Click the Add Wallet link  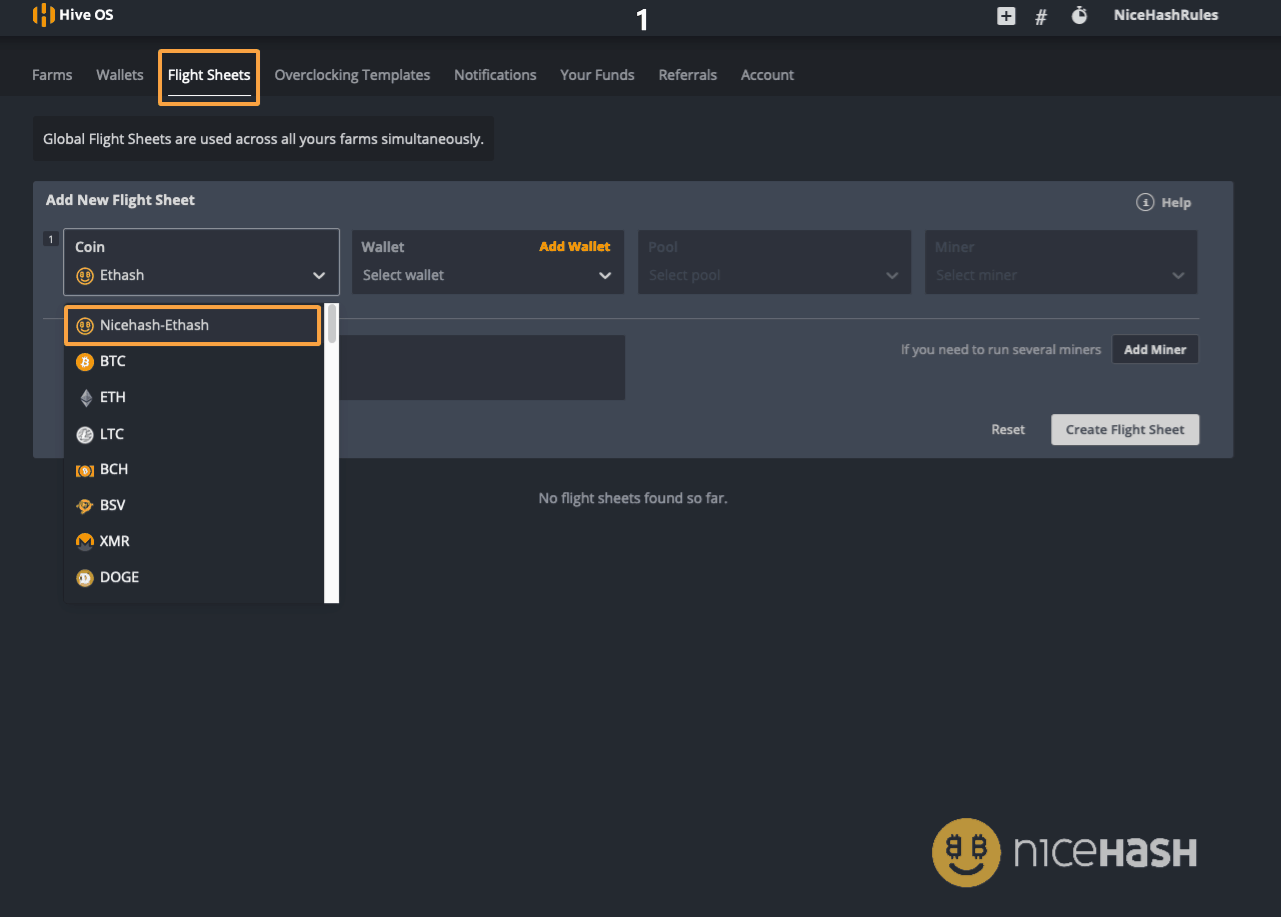coord(575,246)
